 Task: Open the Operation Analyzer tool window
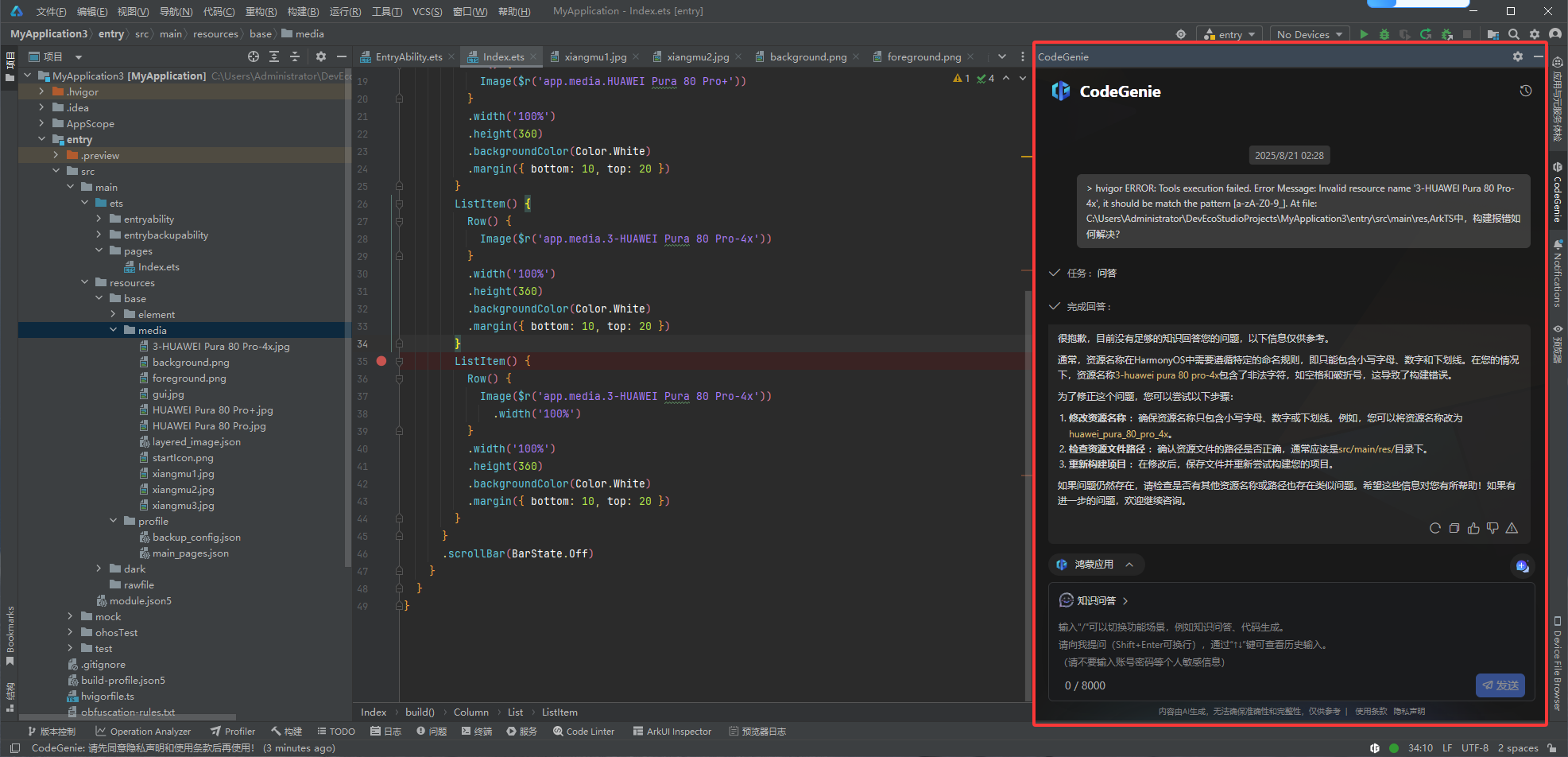[x=143, y=732]
